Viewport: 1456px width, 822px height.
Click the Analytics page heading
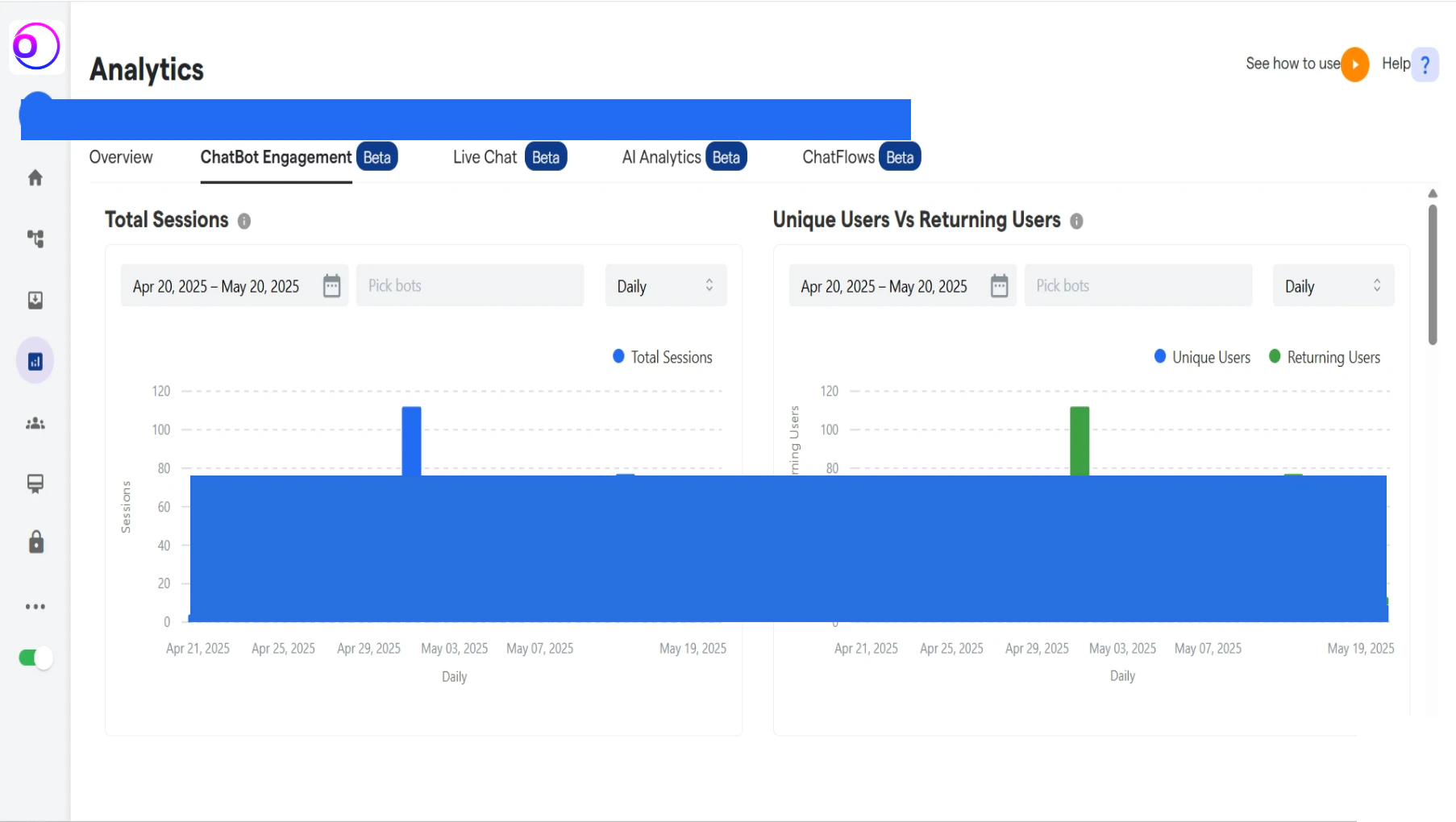click(x=147, y=69)
